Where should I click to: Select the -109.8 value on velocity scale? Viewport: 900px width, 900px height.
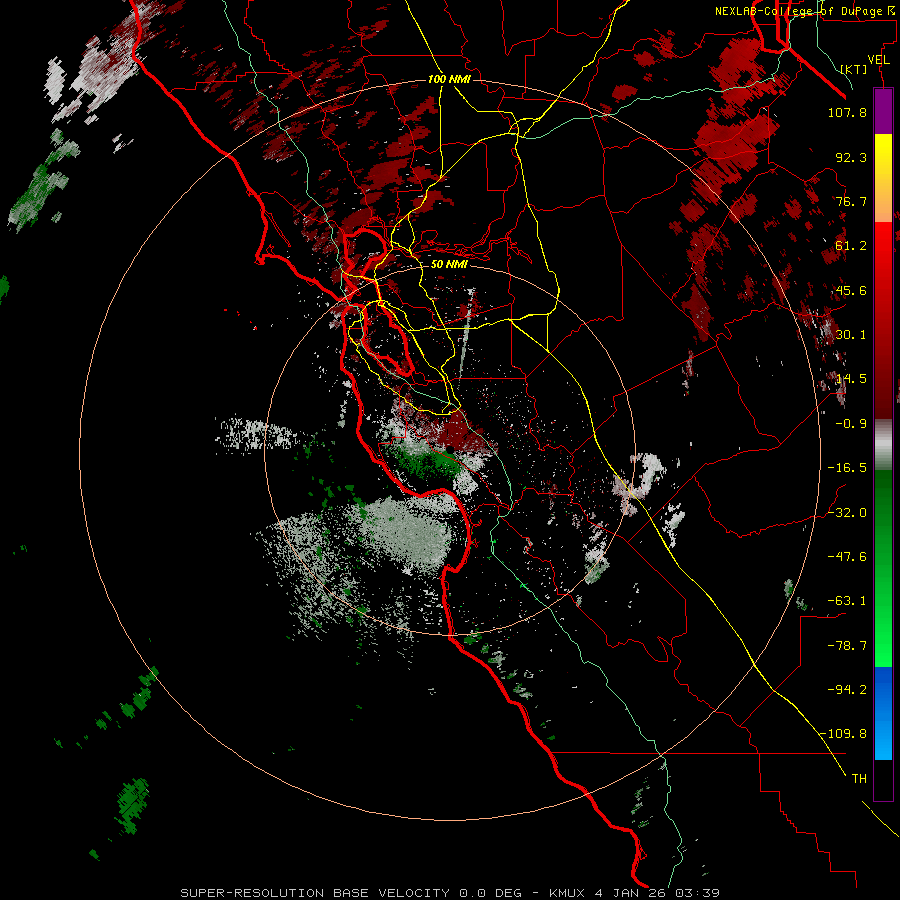point(843,734)
